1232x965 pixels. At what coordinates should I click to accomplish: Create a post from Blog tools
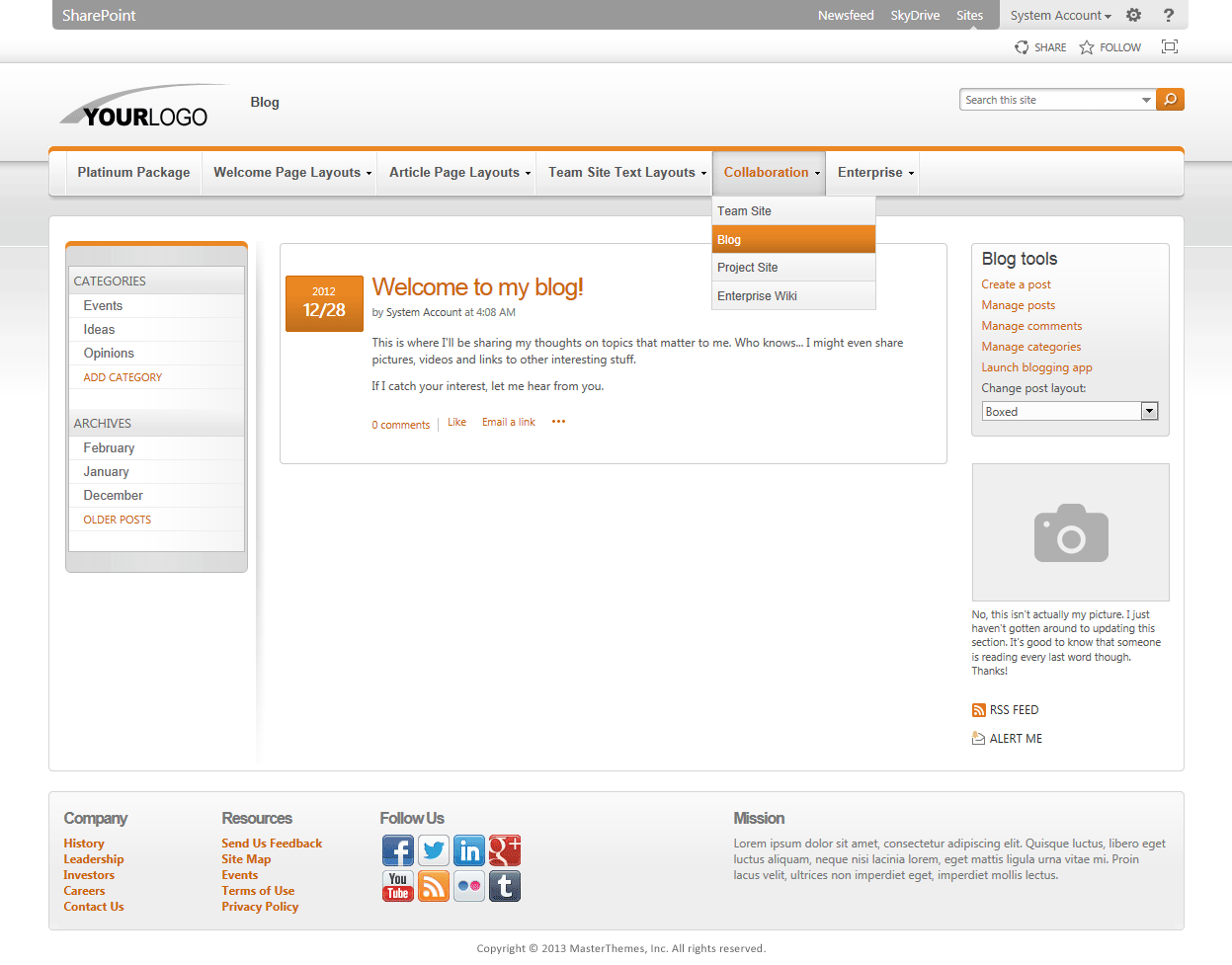pos(1016,283)
